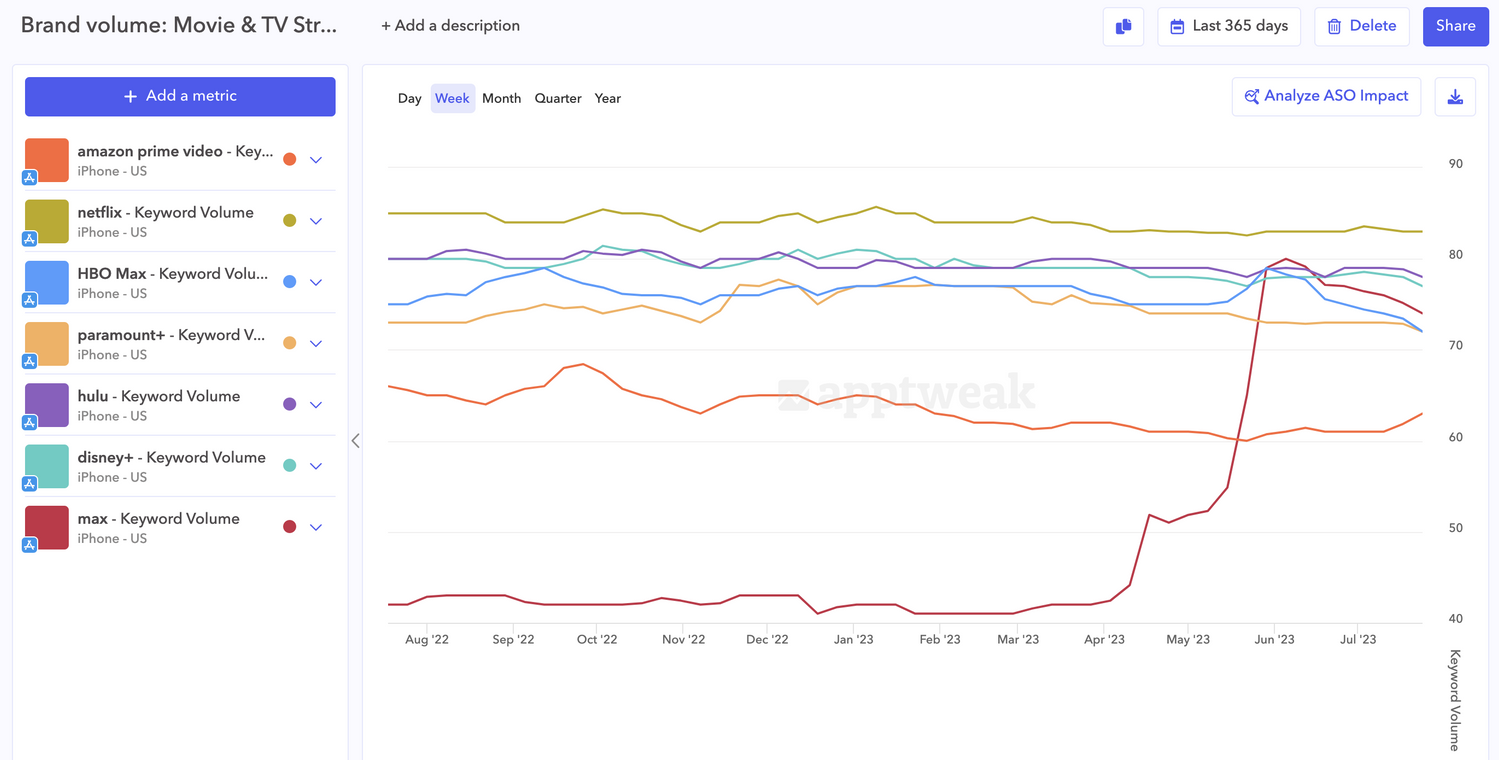1499x760 pixels.
Task: Click disney+ - Keyword Volume label
Action: (172, 457)
